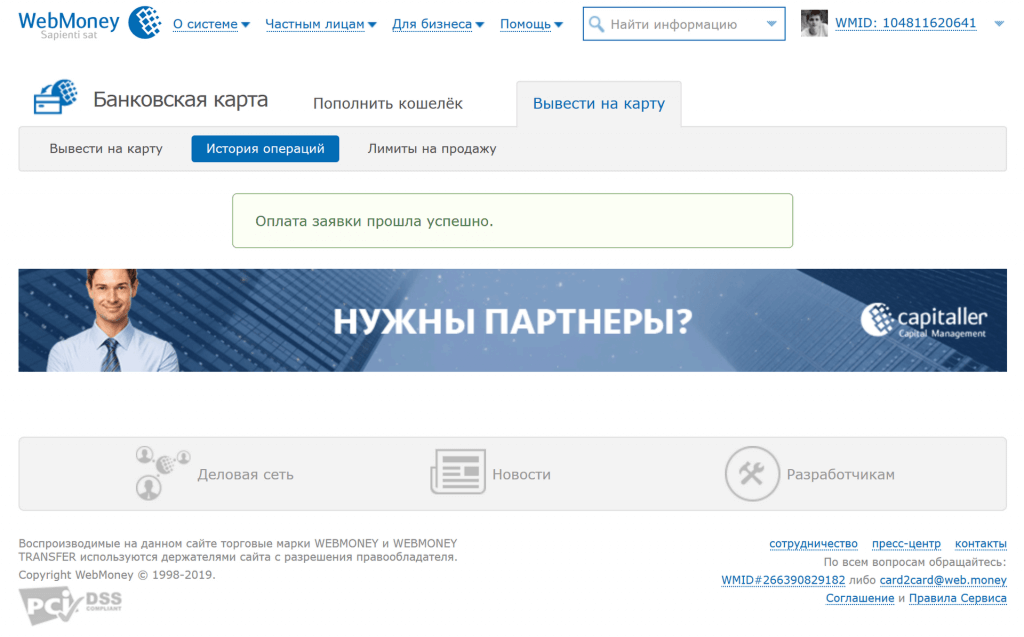This screenshot has height=637, width=1024.
Task: Open the Лимиты на продажу sub-tab
Action: pyautogui.click(x=432, y=148)
